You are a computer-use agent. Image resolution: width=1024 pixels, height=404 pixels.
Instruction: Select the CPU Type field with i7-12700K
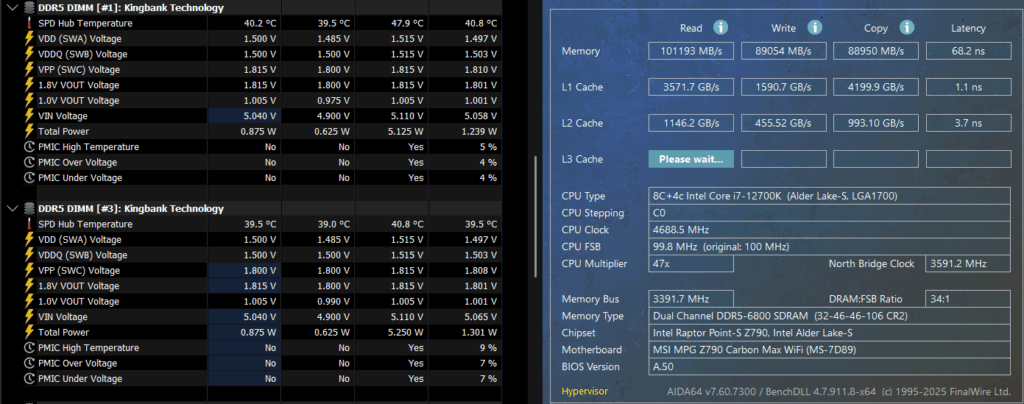829,196
